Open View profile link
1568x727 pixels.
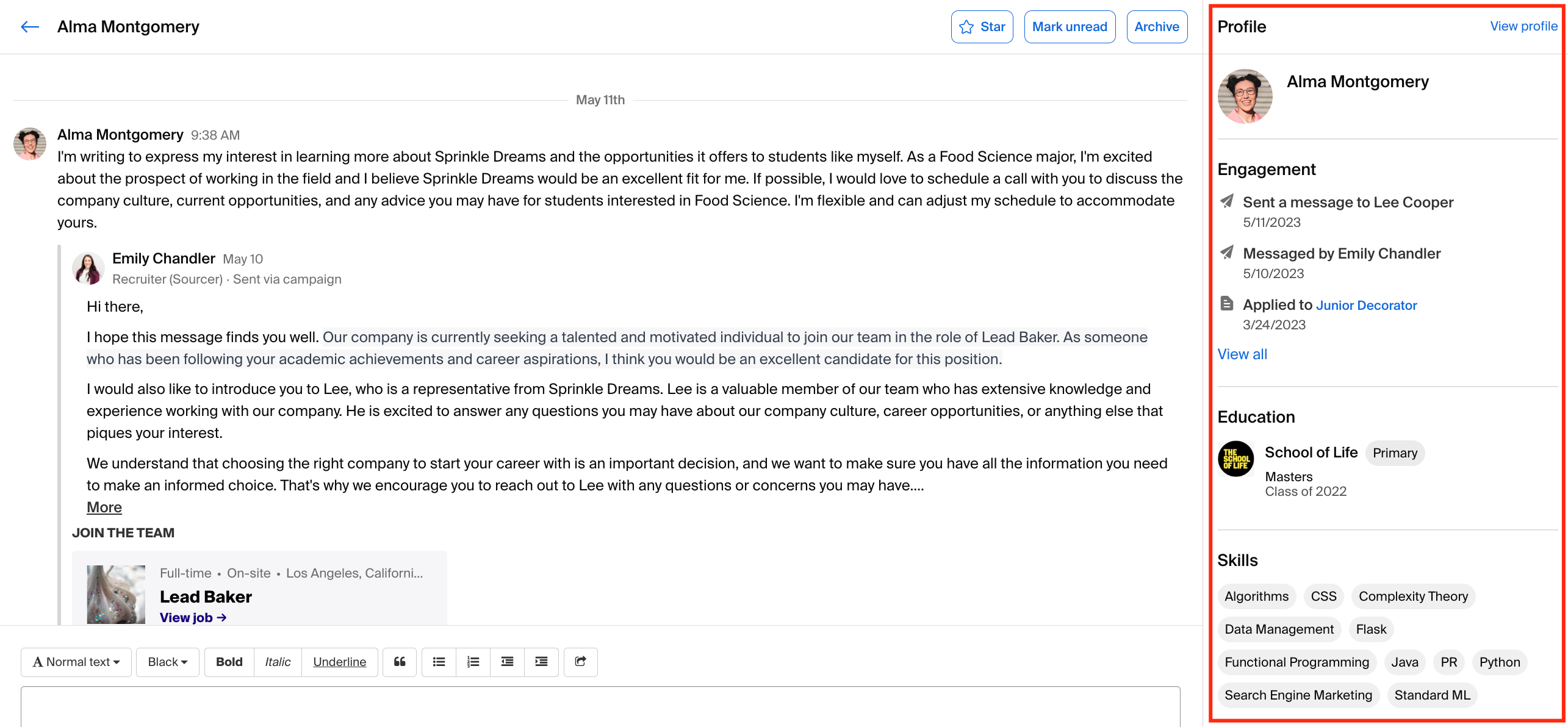[x=1523, y=26]
